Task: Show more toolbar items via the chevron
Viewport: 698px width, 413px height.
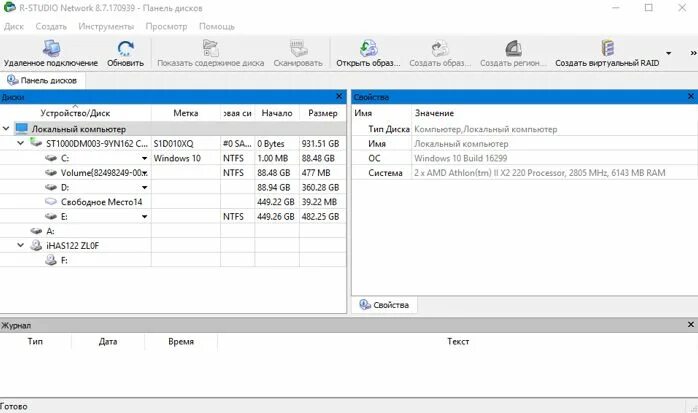Action: [693, 53]
